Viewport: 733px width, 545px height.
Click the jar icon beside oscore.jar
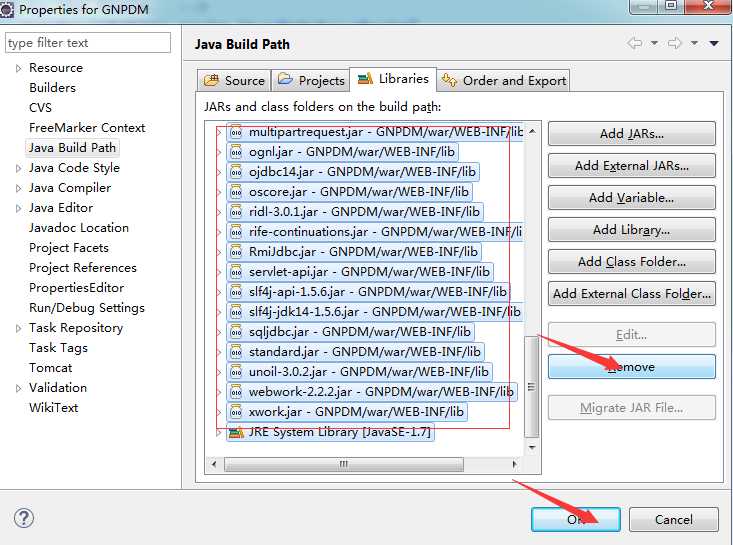[x=236, y=192]
